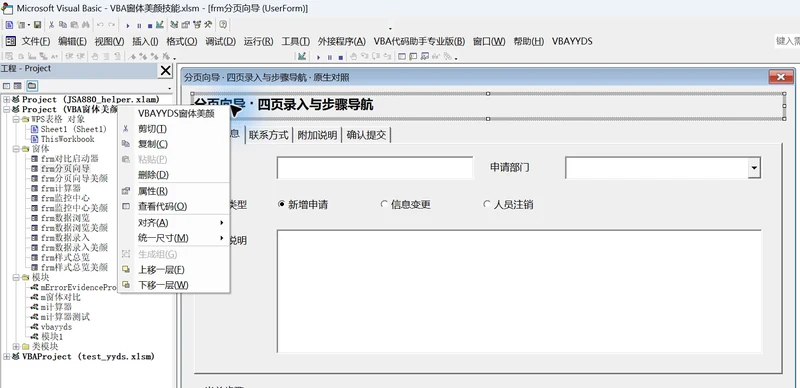The width and height of the screenshot is (800, 388).
Task: Save the project with the floppy disk icon
Action: [37, 25]
